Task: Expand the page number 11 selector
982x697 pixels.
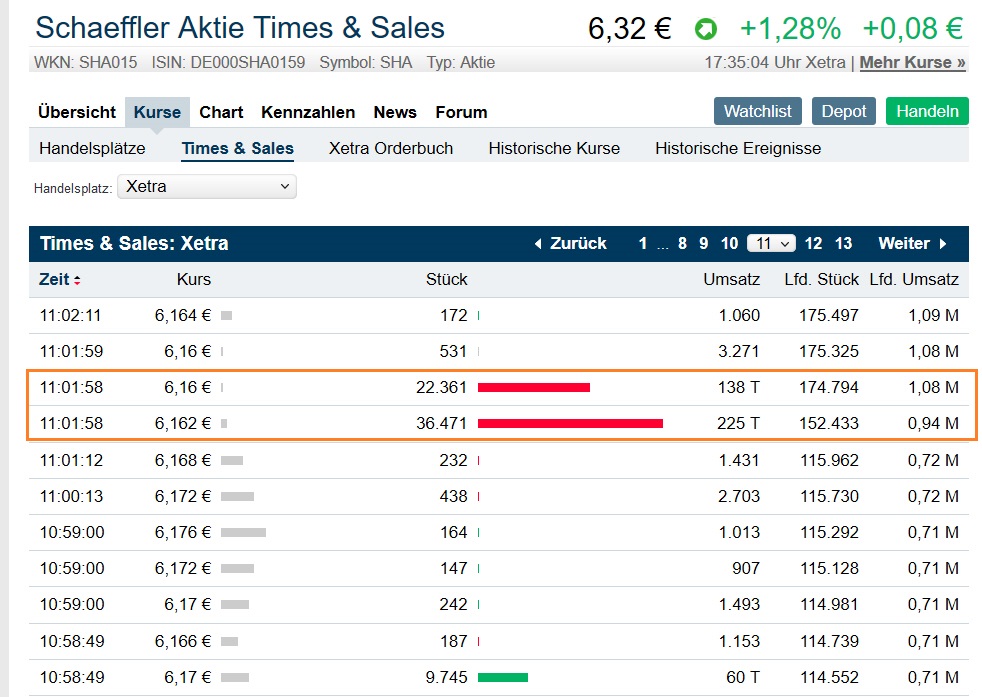Action: click(x=771, y=243)
